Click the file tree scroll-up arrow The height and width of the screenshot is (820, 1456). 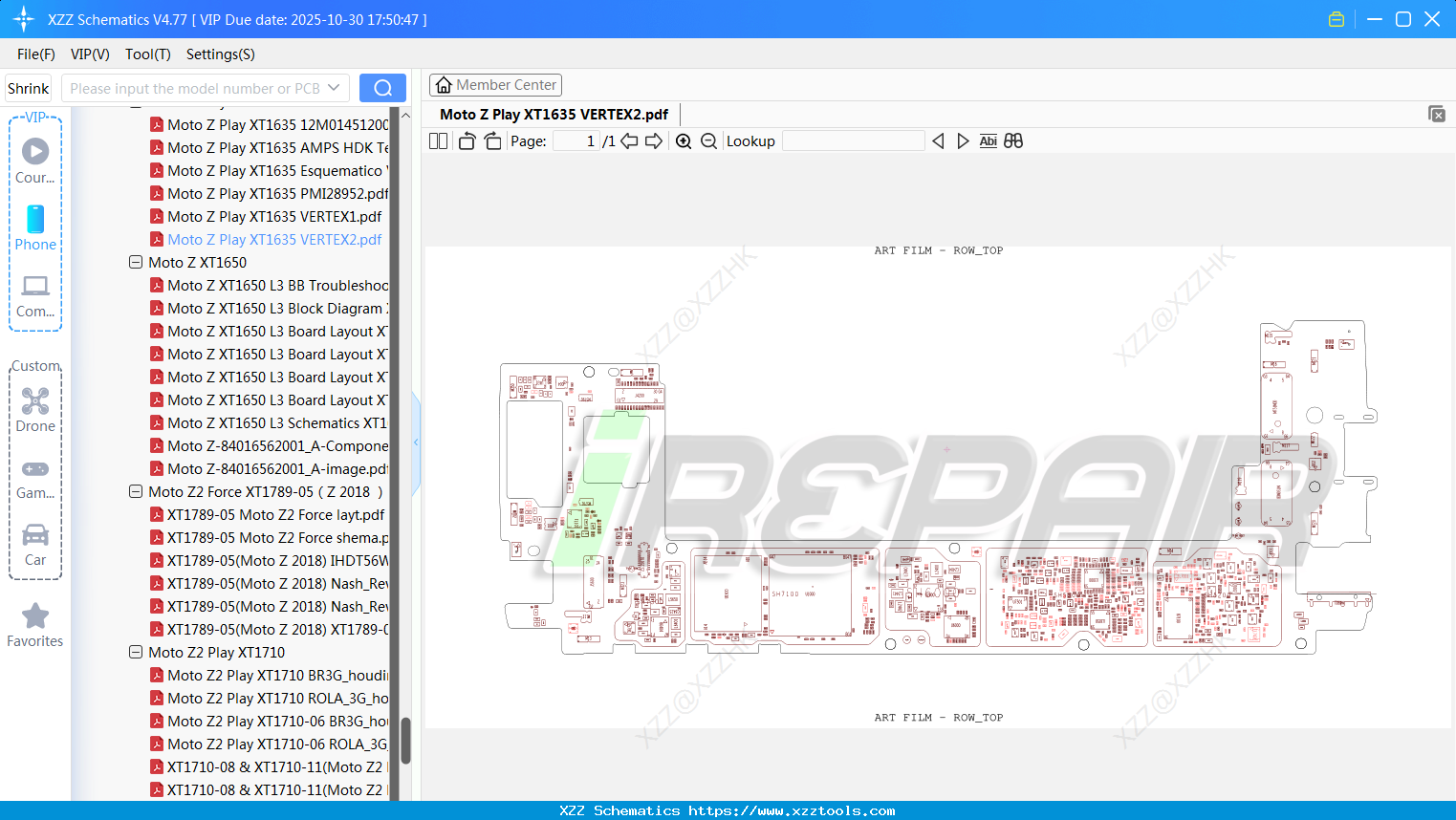pyautogui.click(x=405, y=115)
